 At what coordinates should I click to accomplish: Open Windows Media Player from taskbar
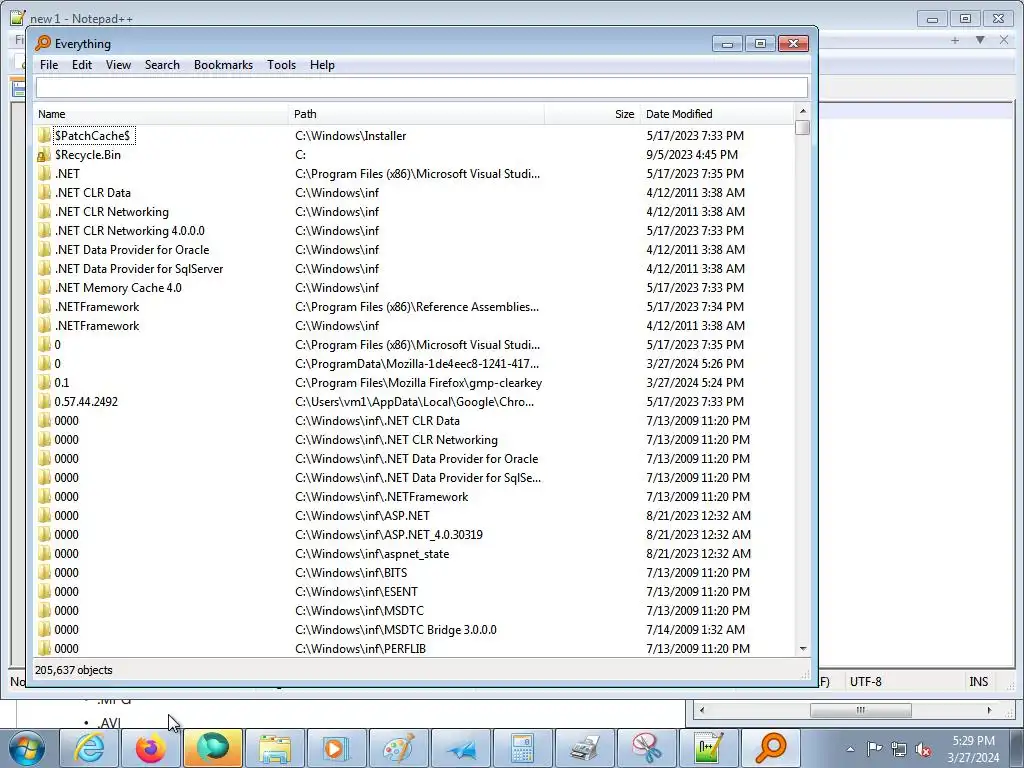click(x=337, y=748)
